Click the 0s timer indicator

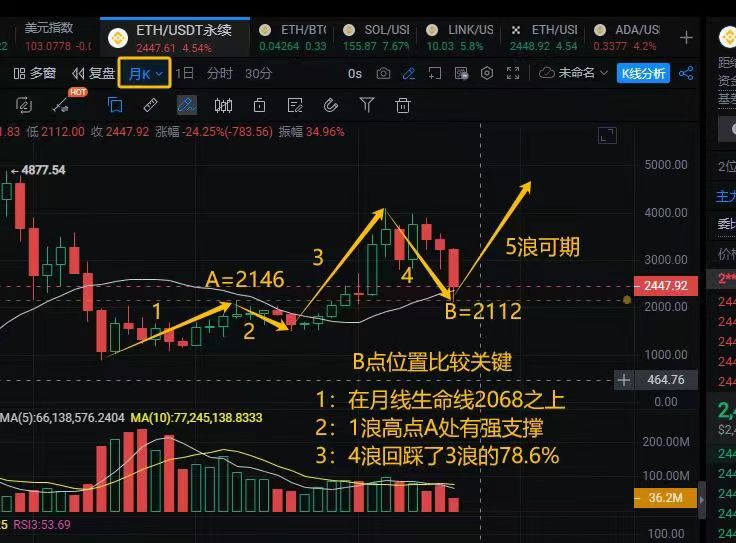[355, 74]
